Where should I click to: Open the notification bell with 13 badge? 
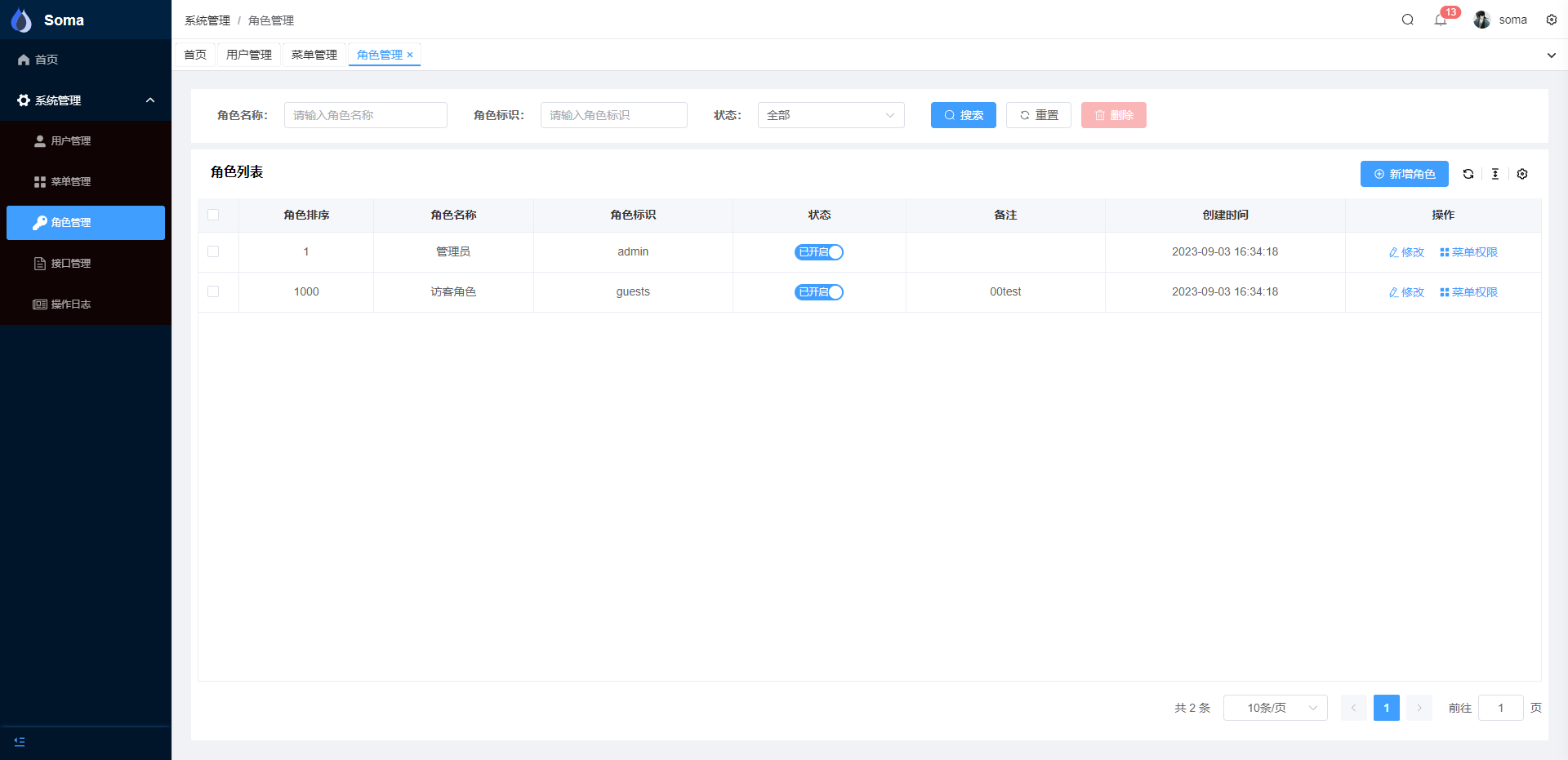[x=1441, y=20]
